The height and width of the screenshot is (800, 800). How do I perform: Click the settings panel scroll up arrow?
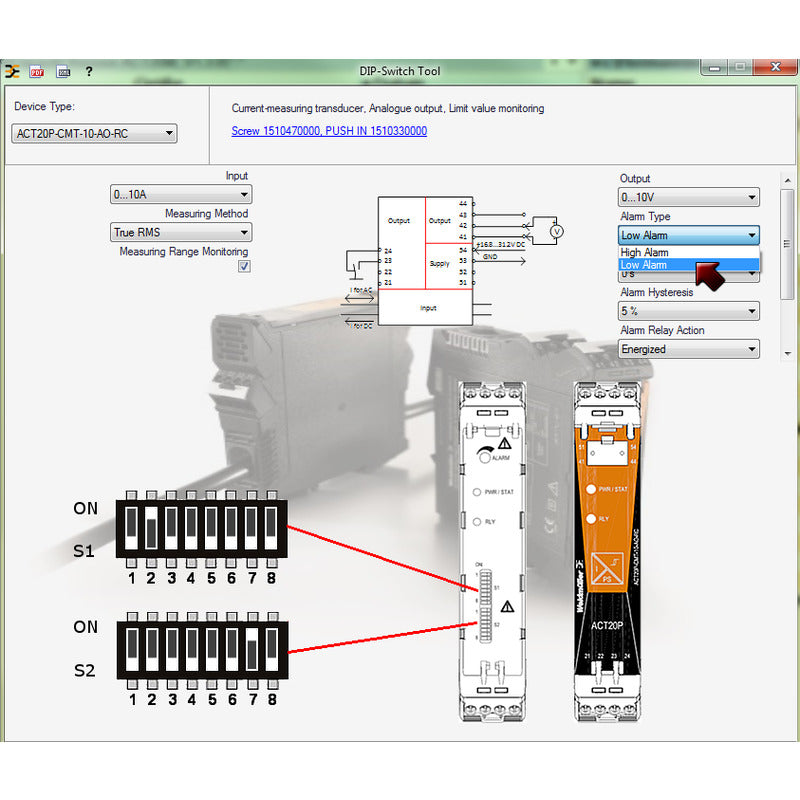[787, 180]
